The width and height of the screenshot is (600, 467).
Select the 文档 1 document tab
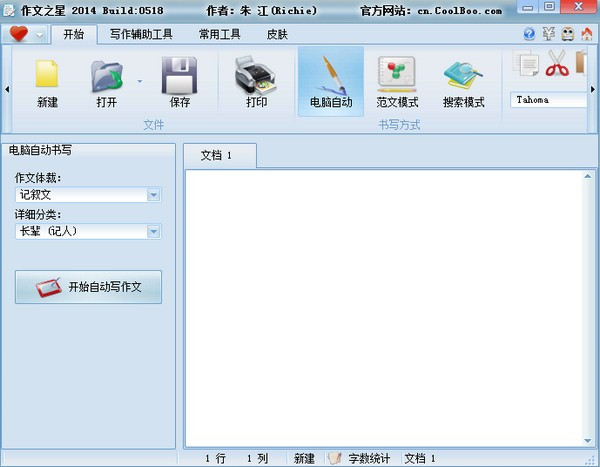(220, 155)
